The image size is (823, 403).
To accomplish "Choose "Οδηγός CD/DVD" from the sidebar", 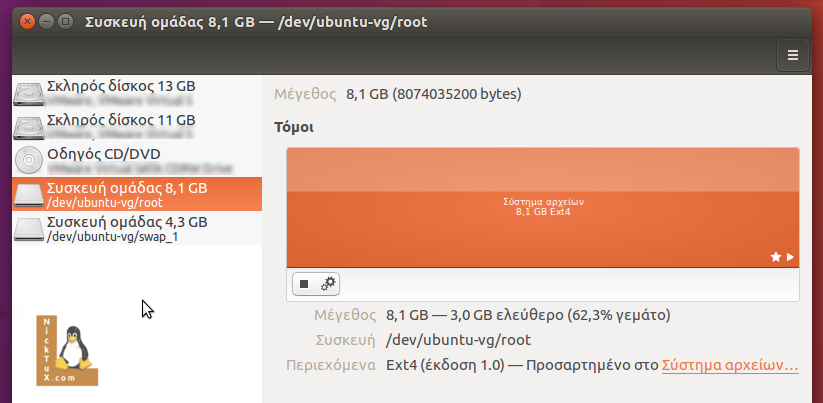I will pos(104,154).
